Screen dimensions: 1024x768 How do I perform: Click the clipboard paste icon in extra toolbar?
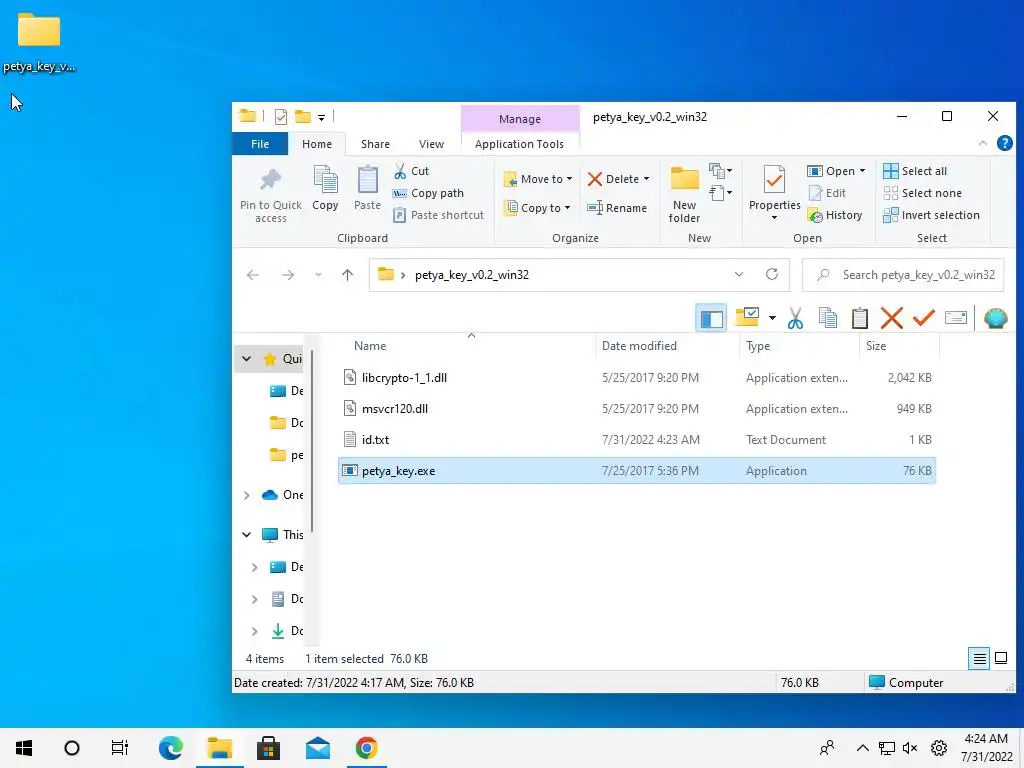(x=859, y=318)
